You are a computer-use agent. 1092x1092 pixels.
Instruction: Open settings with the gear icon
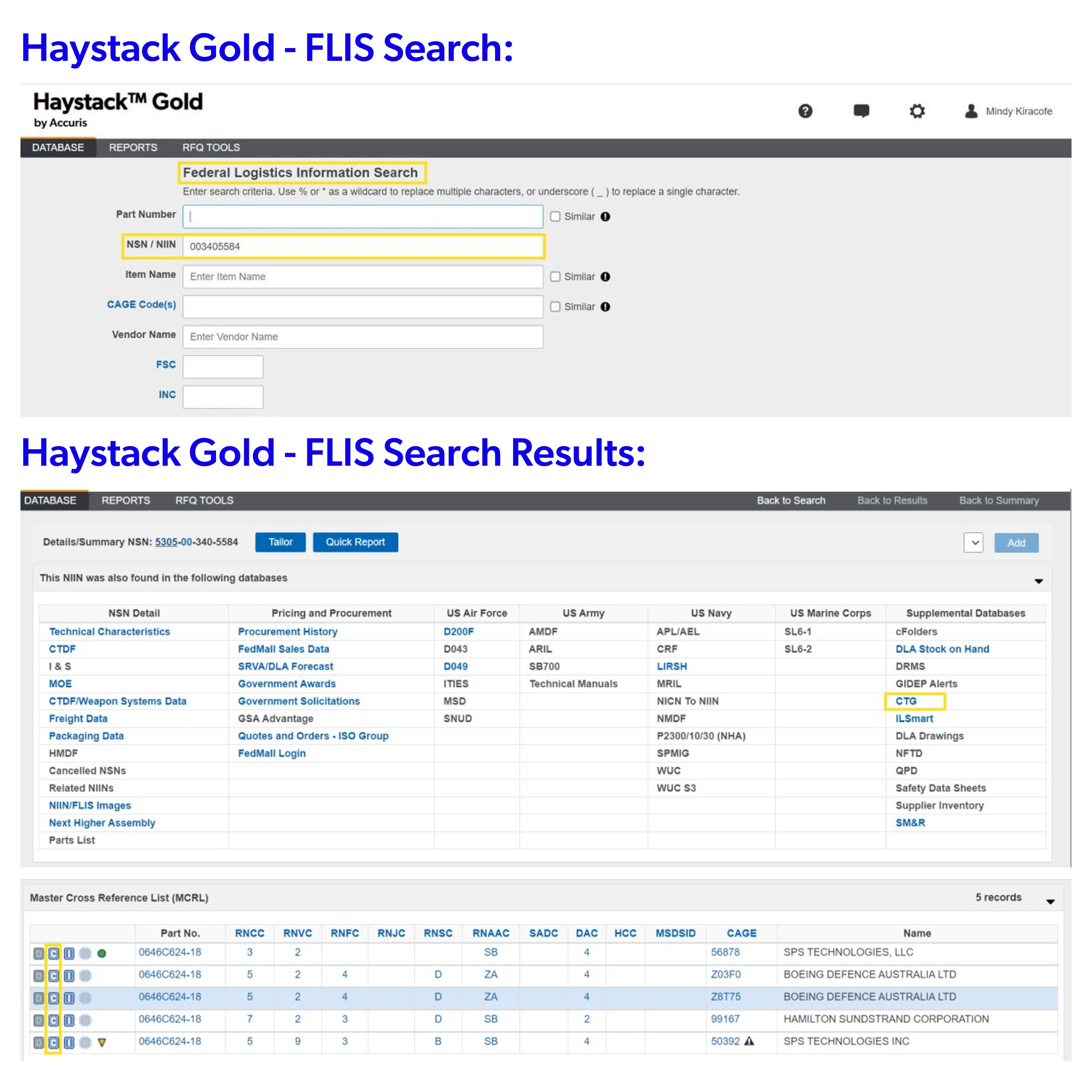917,111
